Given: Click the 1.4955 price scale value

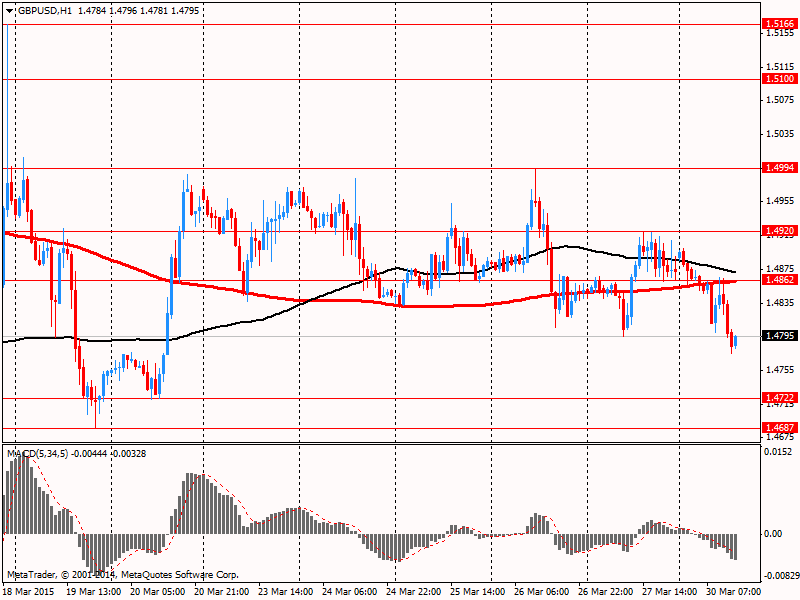Looking at the screenshot, I should [x=781, y=201].
